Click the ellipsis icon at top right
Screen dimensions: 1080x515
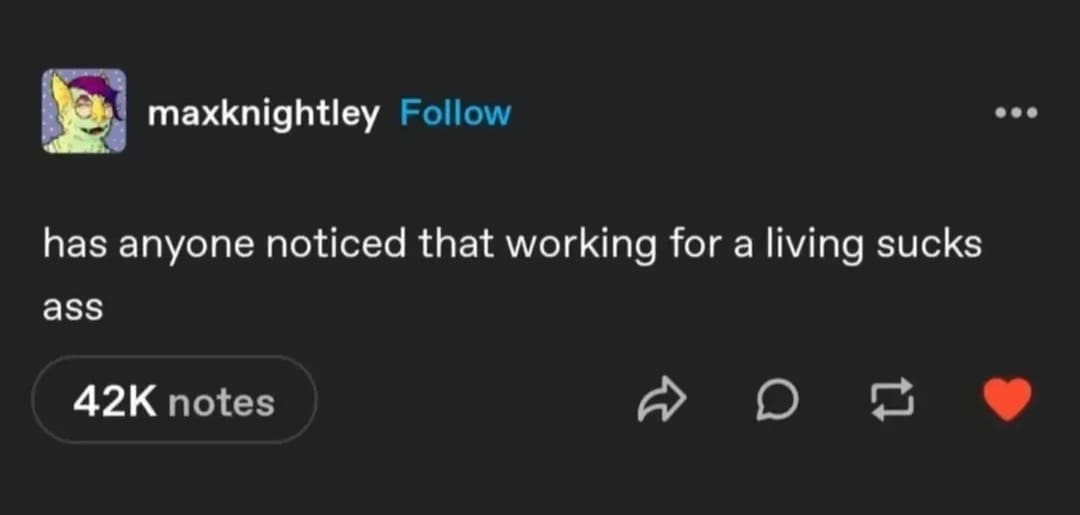[x=1018, y=112]
